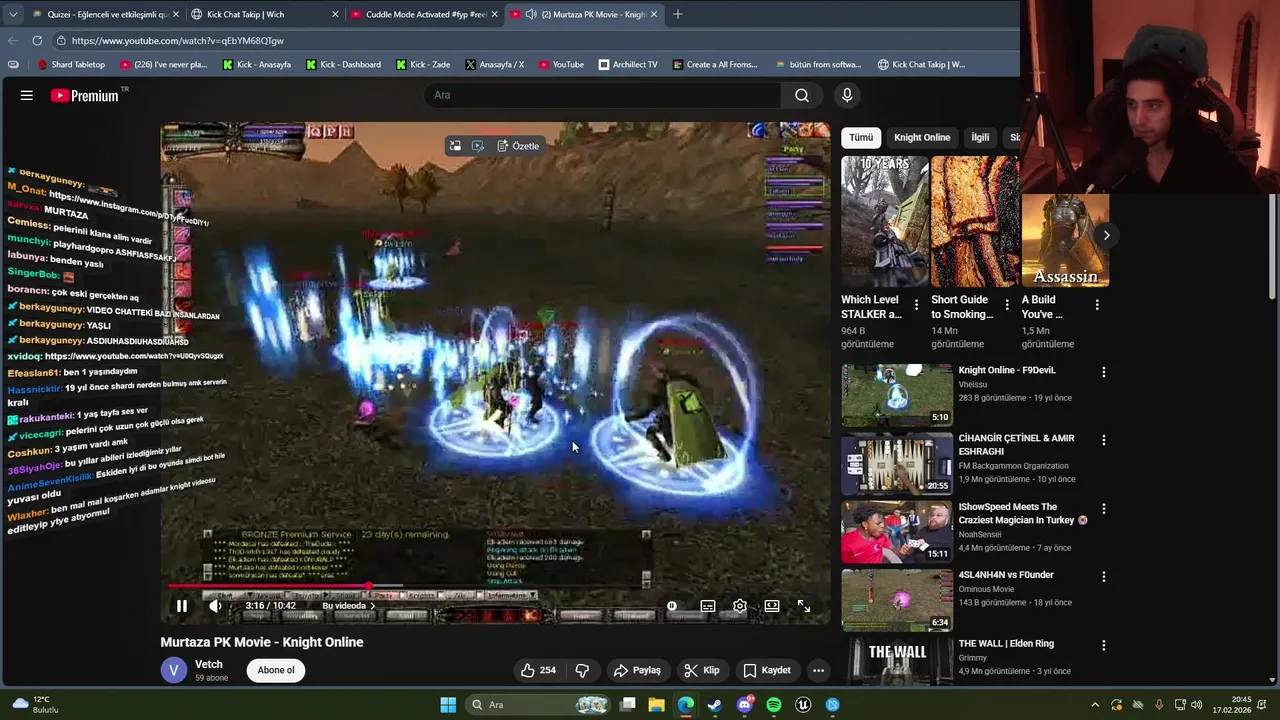Switch to theater mode

click(x=772, y=606)
